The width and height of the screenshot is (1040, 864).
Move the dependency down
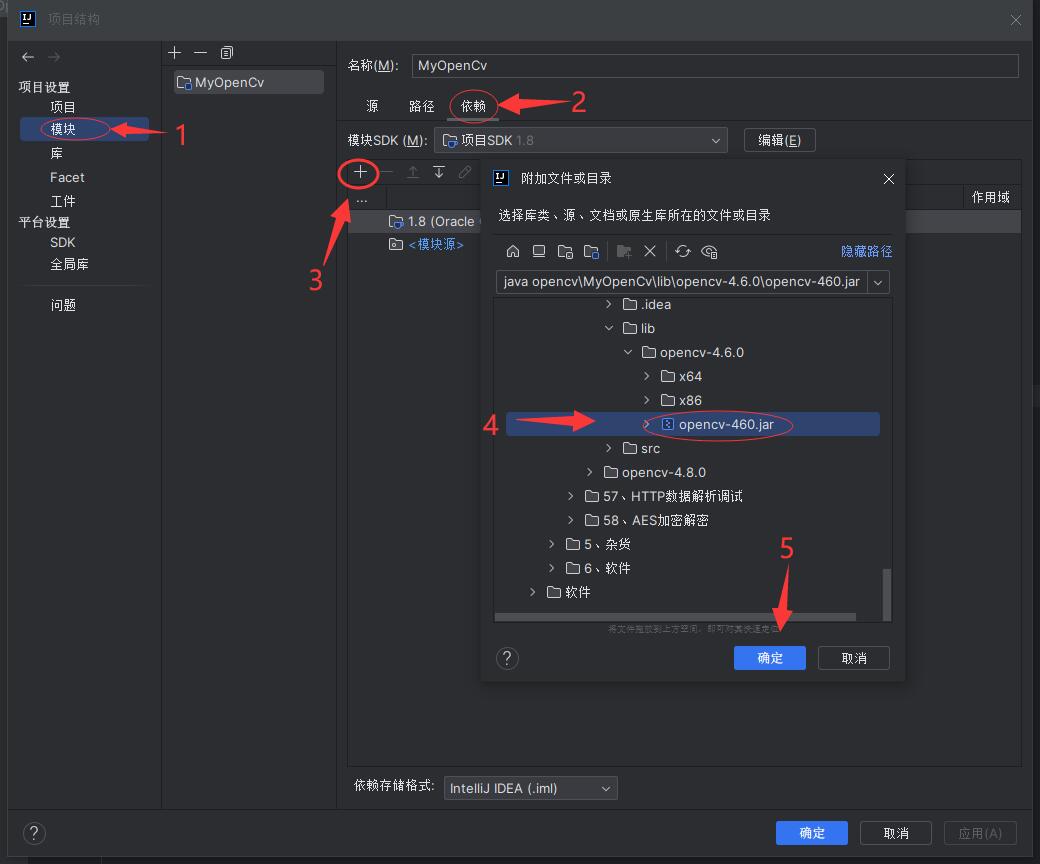pos(439,172)
